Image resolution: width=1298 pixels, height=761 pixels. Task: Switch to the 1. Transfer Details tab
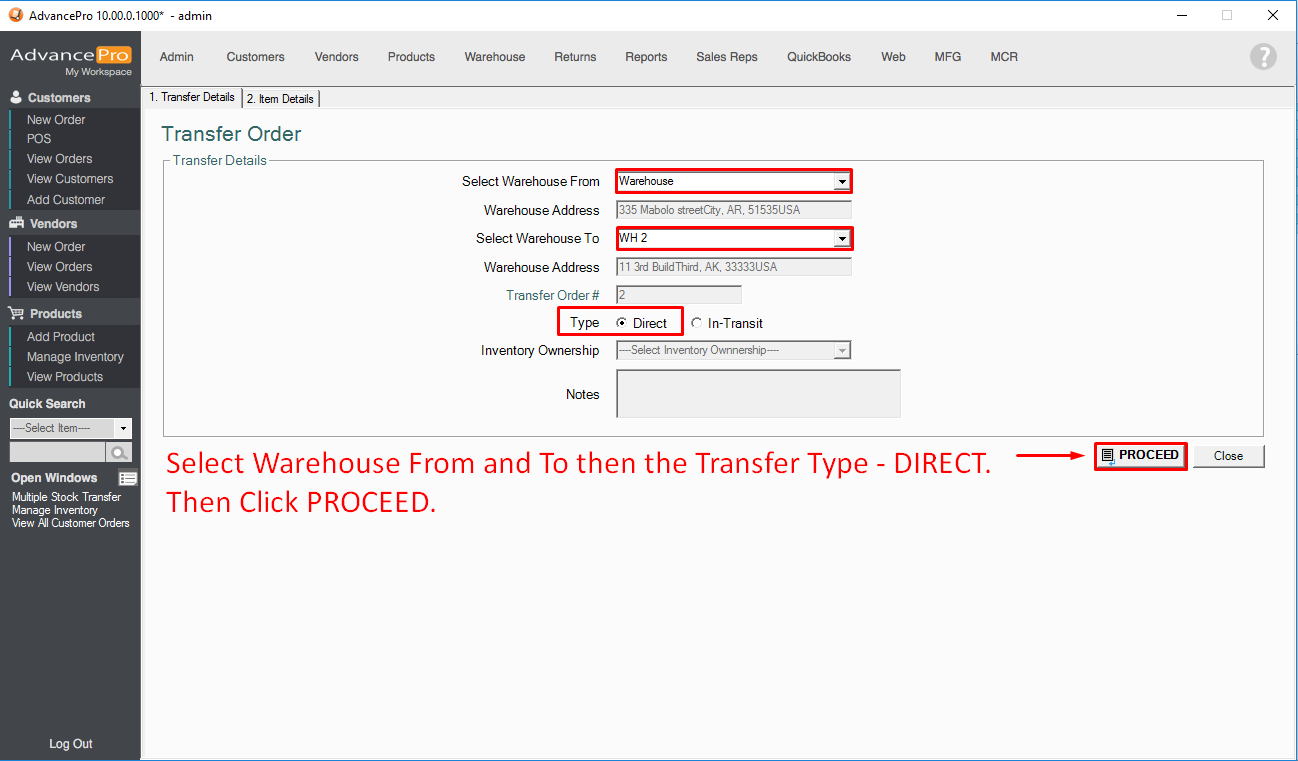click(x=192, y=97)
